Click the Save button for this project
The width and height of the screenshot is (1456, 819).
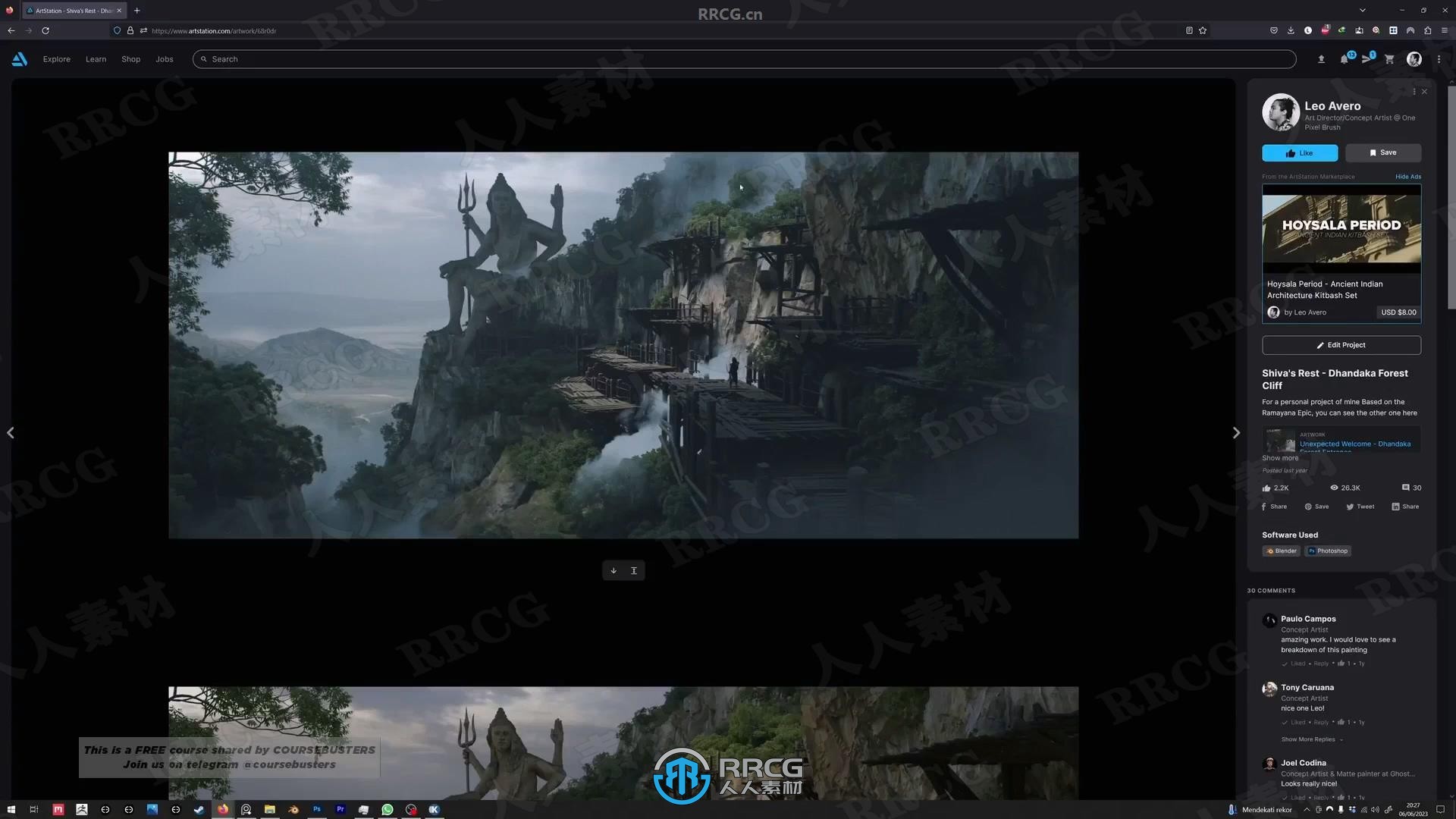[1383, 151]
